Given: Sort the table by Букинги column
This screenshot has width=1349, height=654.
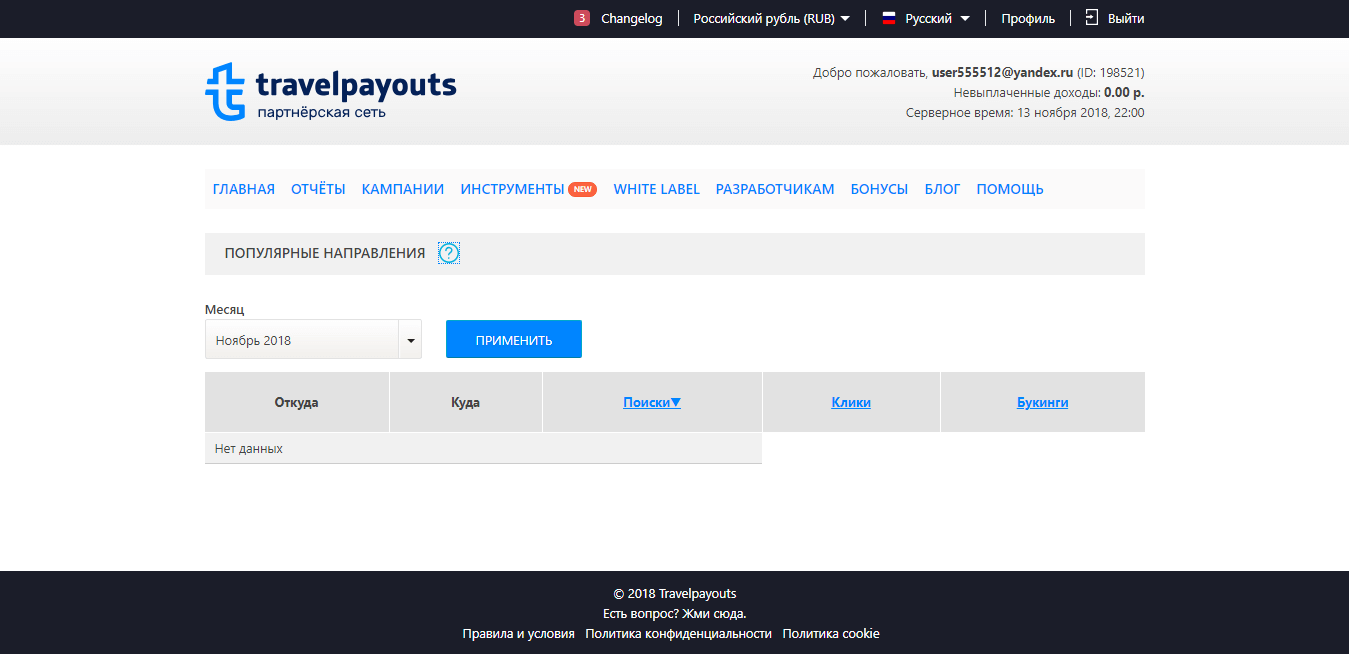Looking at the screenshot, I should point(1042,402).
